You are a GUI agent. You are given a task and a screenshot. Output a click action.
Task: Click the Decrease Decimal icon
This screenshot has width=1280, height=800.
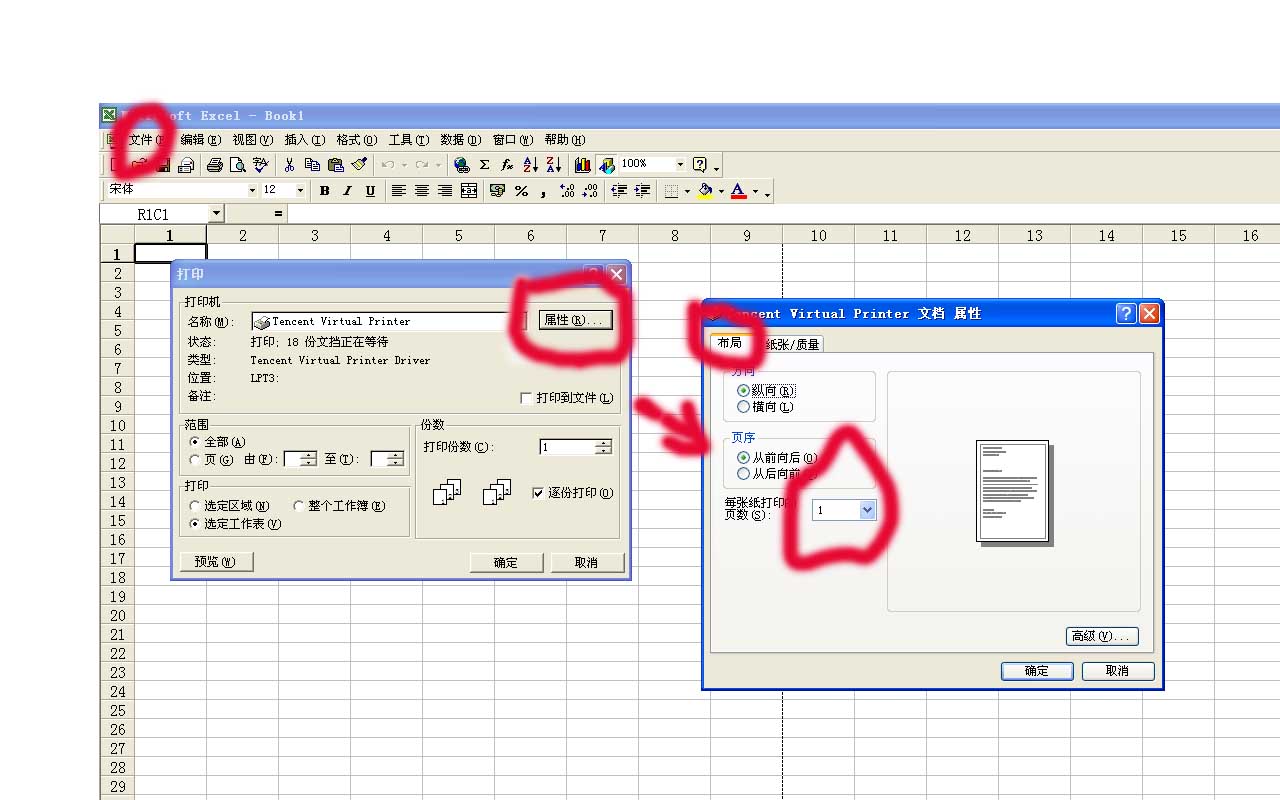[x=590, y=191]
